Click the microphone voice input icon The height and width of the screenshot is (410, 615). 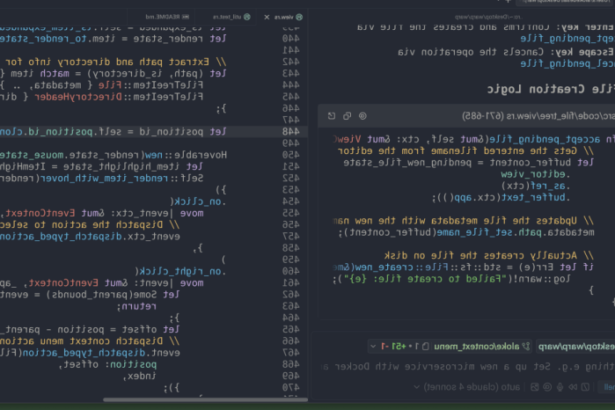tap(560, 387)
